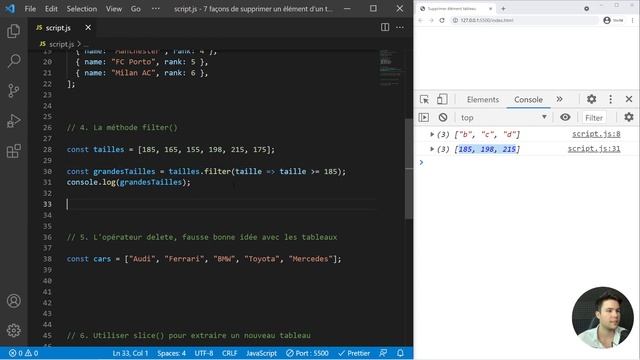Close the script.js tab

pyautogui.click(x=88, y=27)
